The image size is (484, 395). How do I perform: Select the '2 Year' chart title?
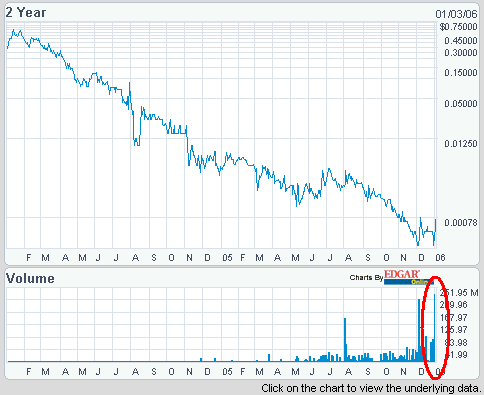click(x=26, y=13)
